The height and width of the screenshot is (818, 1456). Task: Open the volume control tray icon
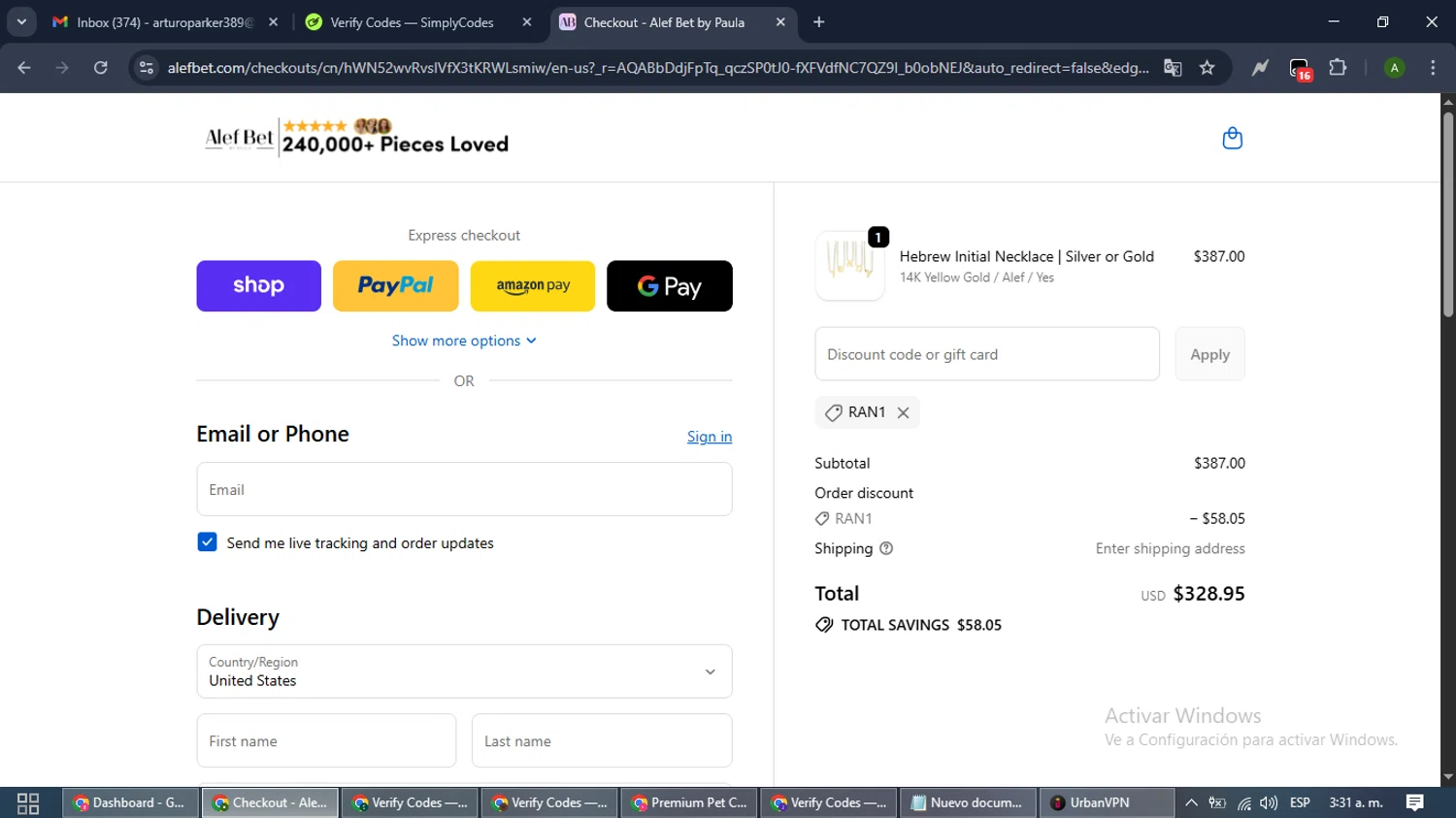1269,802
